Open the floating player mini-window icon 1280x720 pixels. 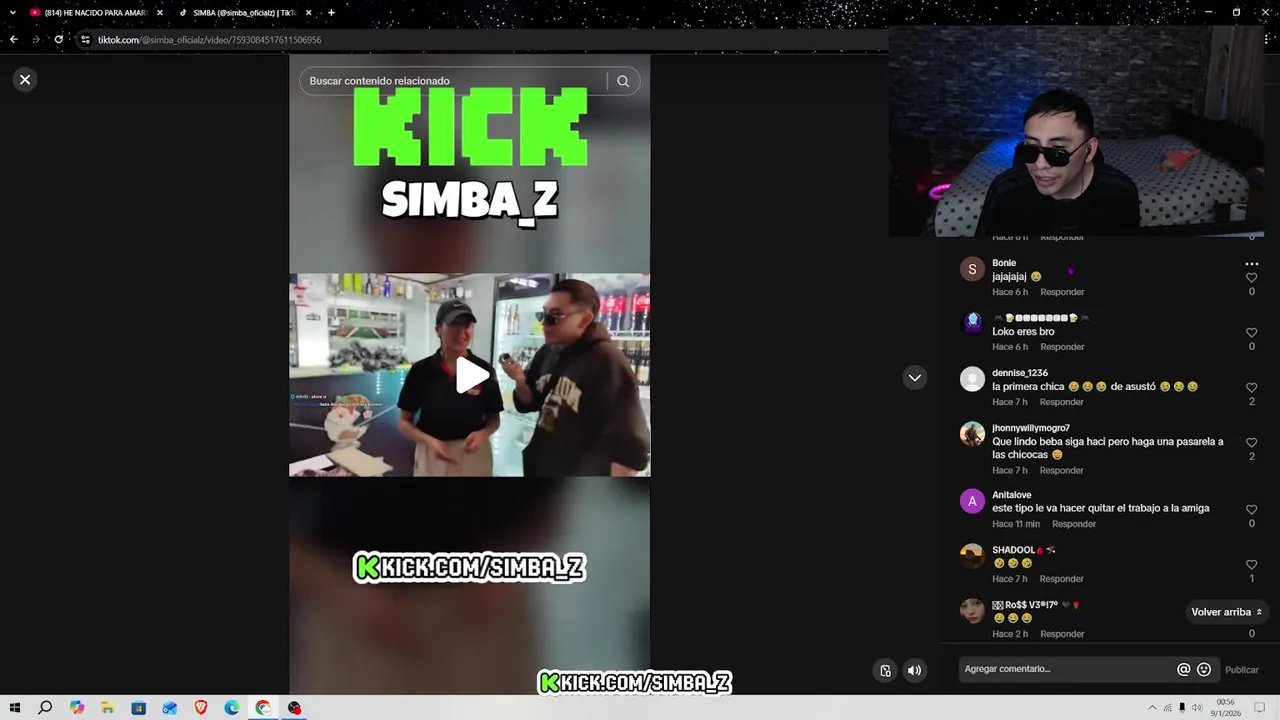(885, 670)
